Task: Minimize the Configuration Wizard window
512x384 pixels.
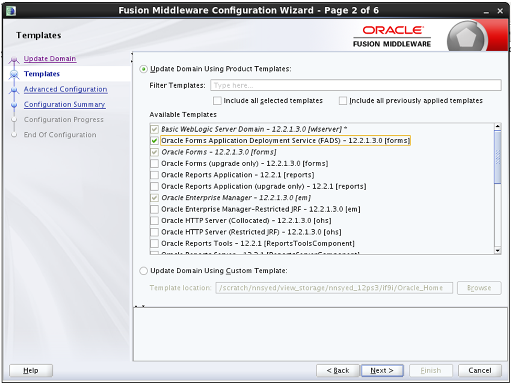Action: (x=486, y=11)
